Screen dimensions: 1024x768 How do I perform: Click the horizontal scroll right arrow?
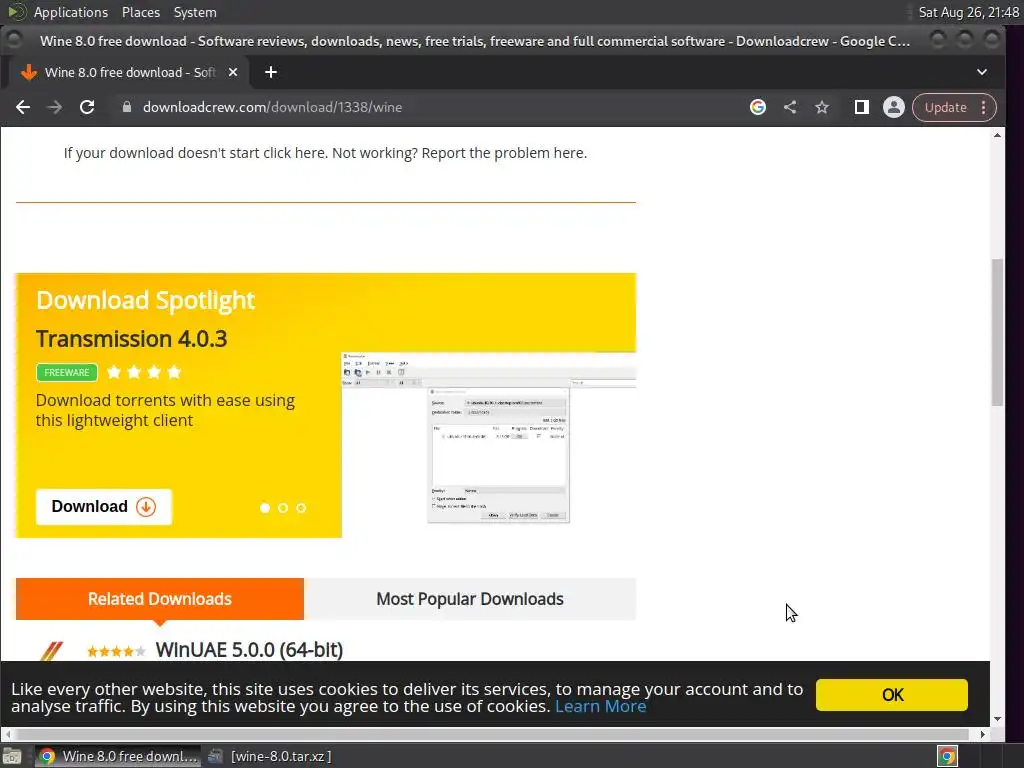[x=983, y=735]
